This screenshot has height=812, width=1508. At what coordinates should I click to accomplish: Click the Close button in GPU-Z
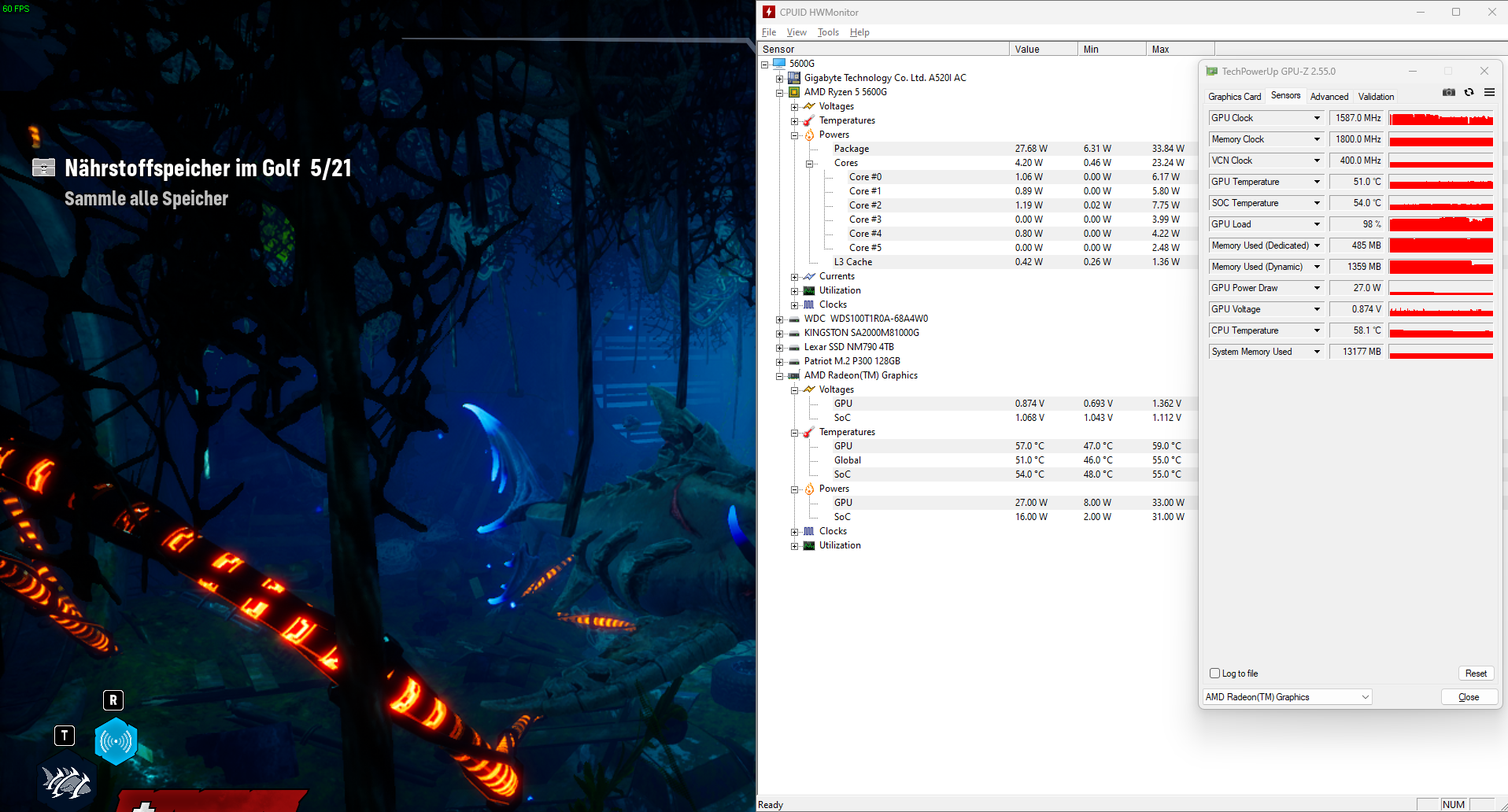(1469, 697)
